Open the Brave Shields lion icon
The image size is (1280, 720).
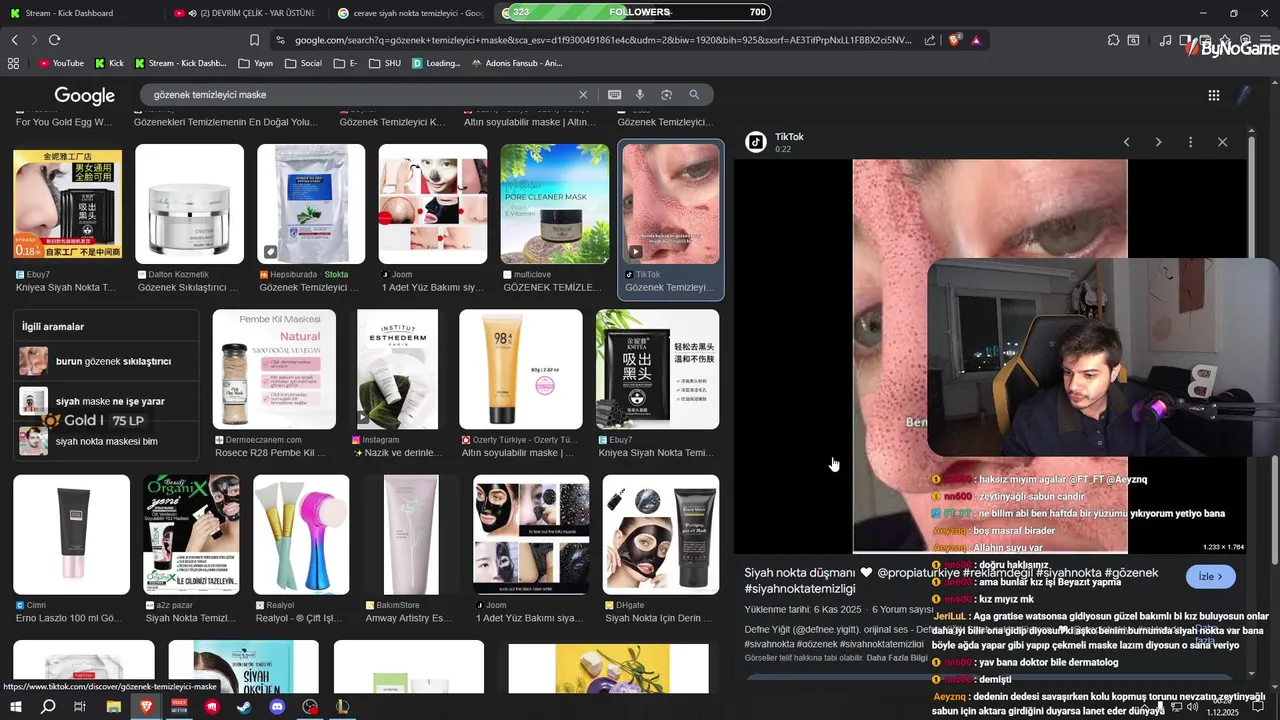click(x=954, y=40)
